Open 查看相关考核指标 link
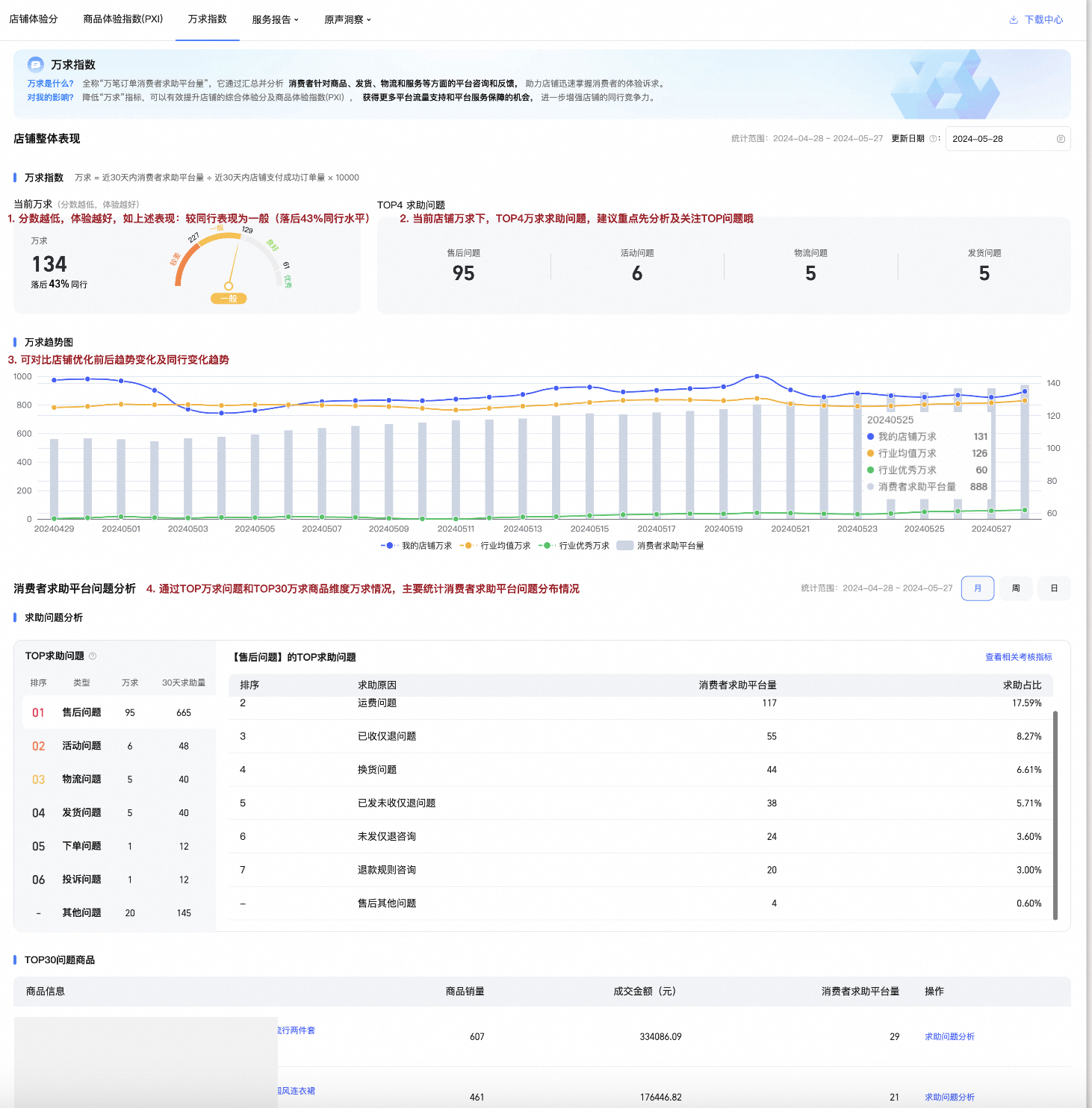Screen dimensions: 1092x1108 pos(1019,657)
